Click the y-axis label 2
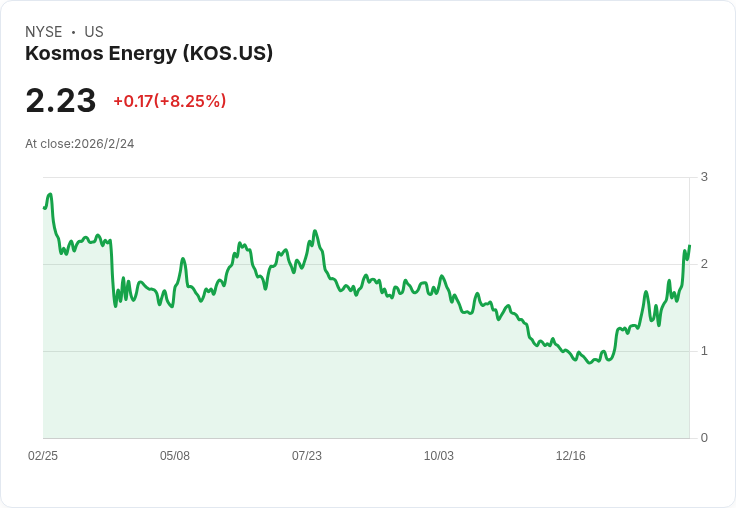Image resolution: width=736 pixels, height=508 pixels. pos(704,264)
